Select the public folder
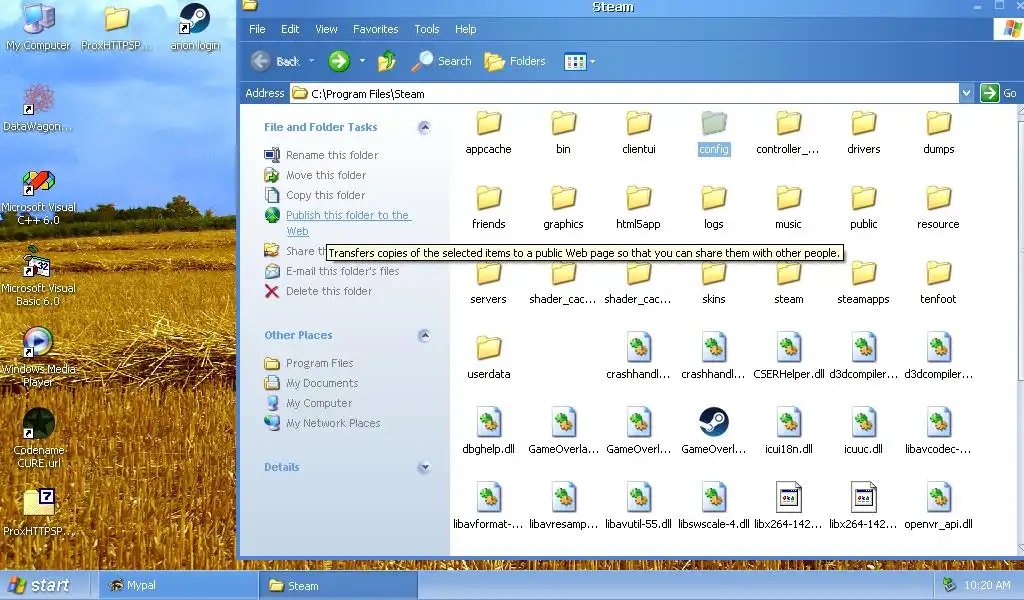The image size is (1024, 600). pos(863,208)
